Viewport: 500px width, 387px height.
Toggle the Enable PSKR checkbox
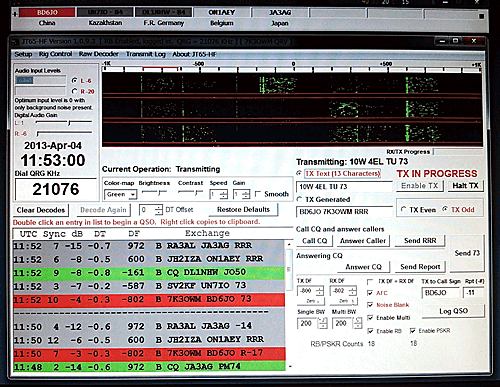(x=412, y=331)
